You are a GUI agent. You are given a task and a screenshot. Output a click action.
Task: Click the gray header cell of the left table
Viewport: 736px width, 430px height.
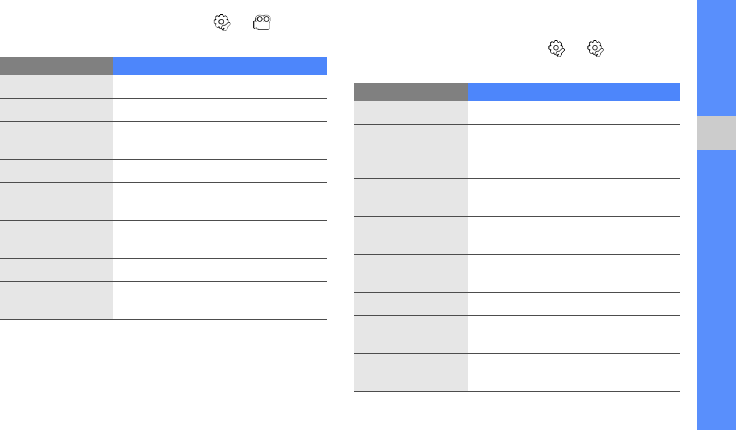pos(56,66)
